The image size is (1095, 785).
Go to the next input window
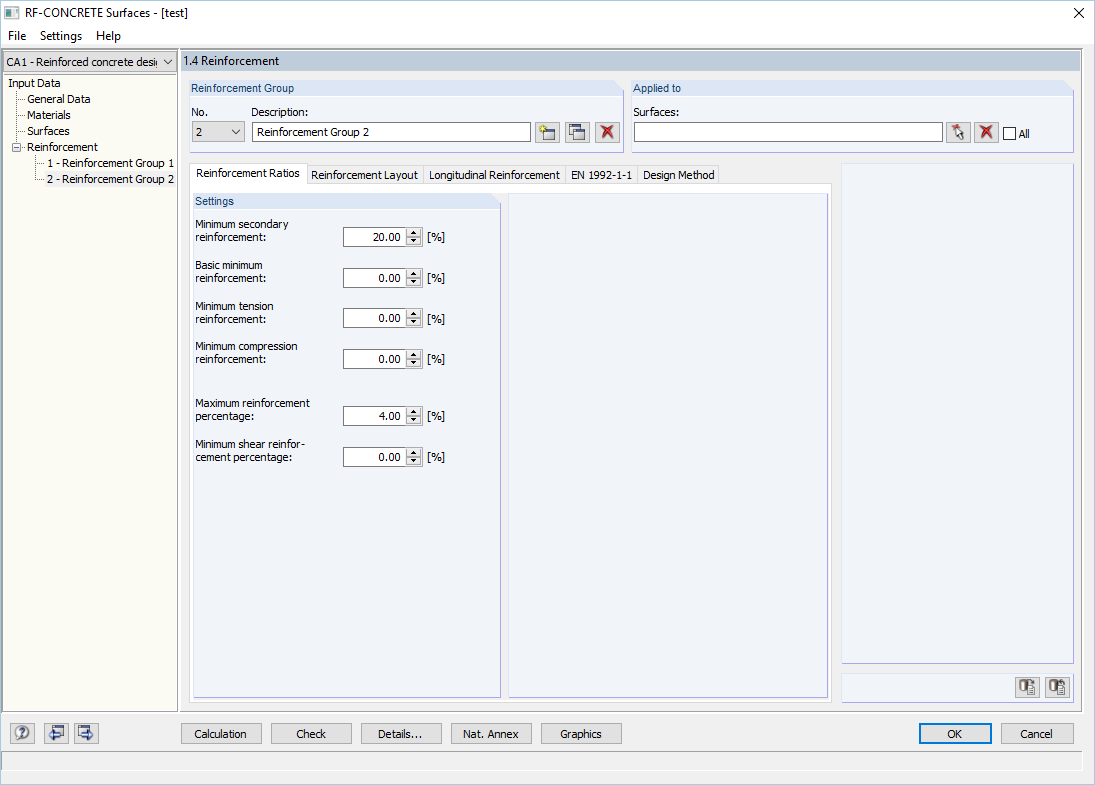pyautogui.click(x=87, y=733)
